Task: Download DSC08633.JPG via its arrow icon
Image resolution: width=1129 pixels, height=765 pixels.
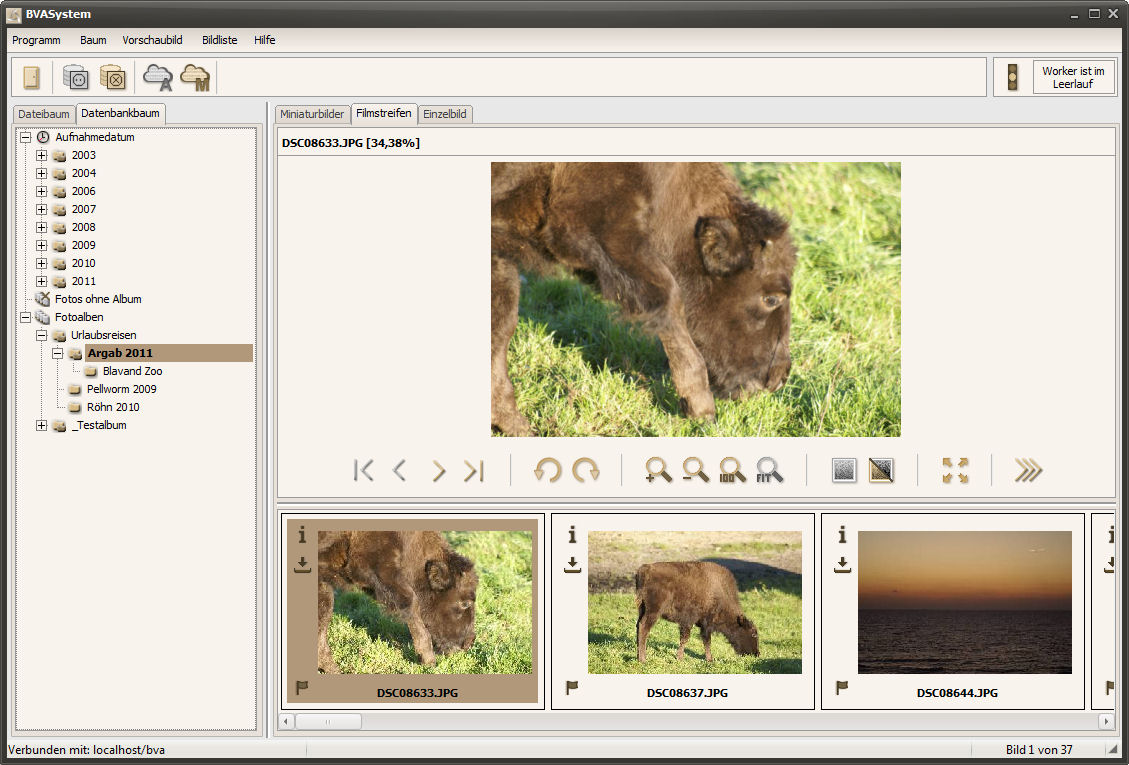Action: click(302, 565)
